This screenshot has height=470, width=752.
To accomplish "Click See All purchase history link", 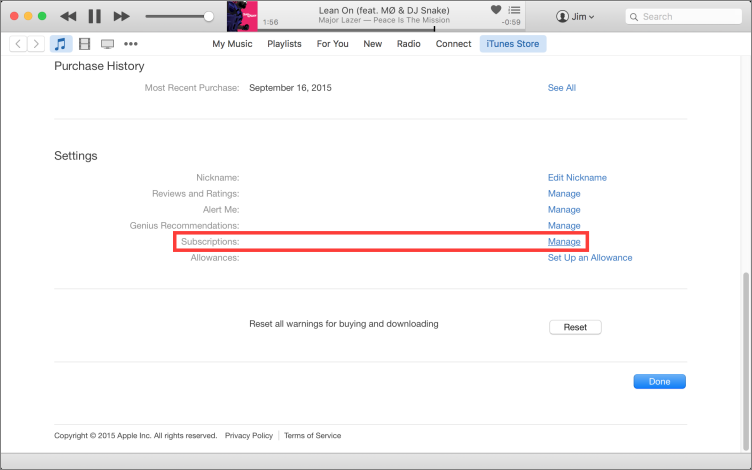I will [562, 88].
